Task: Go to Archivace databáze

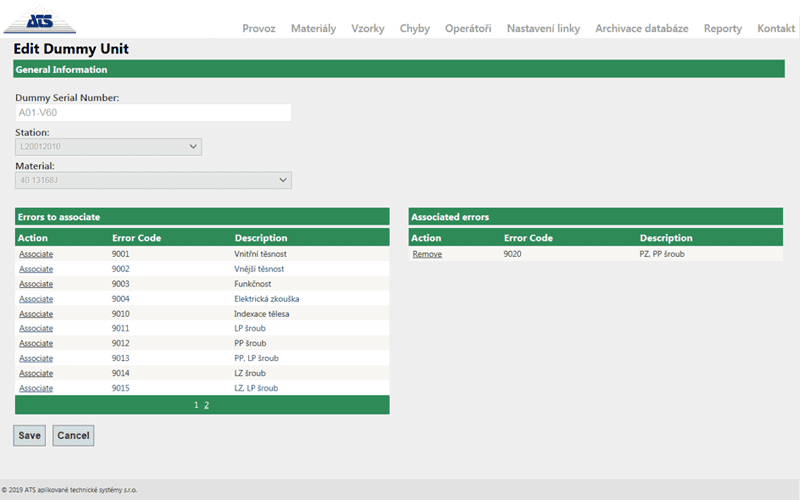Action: point(641,28)
